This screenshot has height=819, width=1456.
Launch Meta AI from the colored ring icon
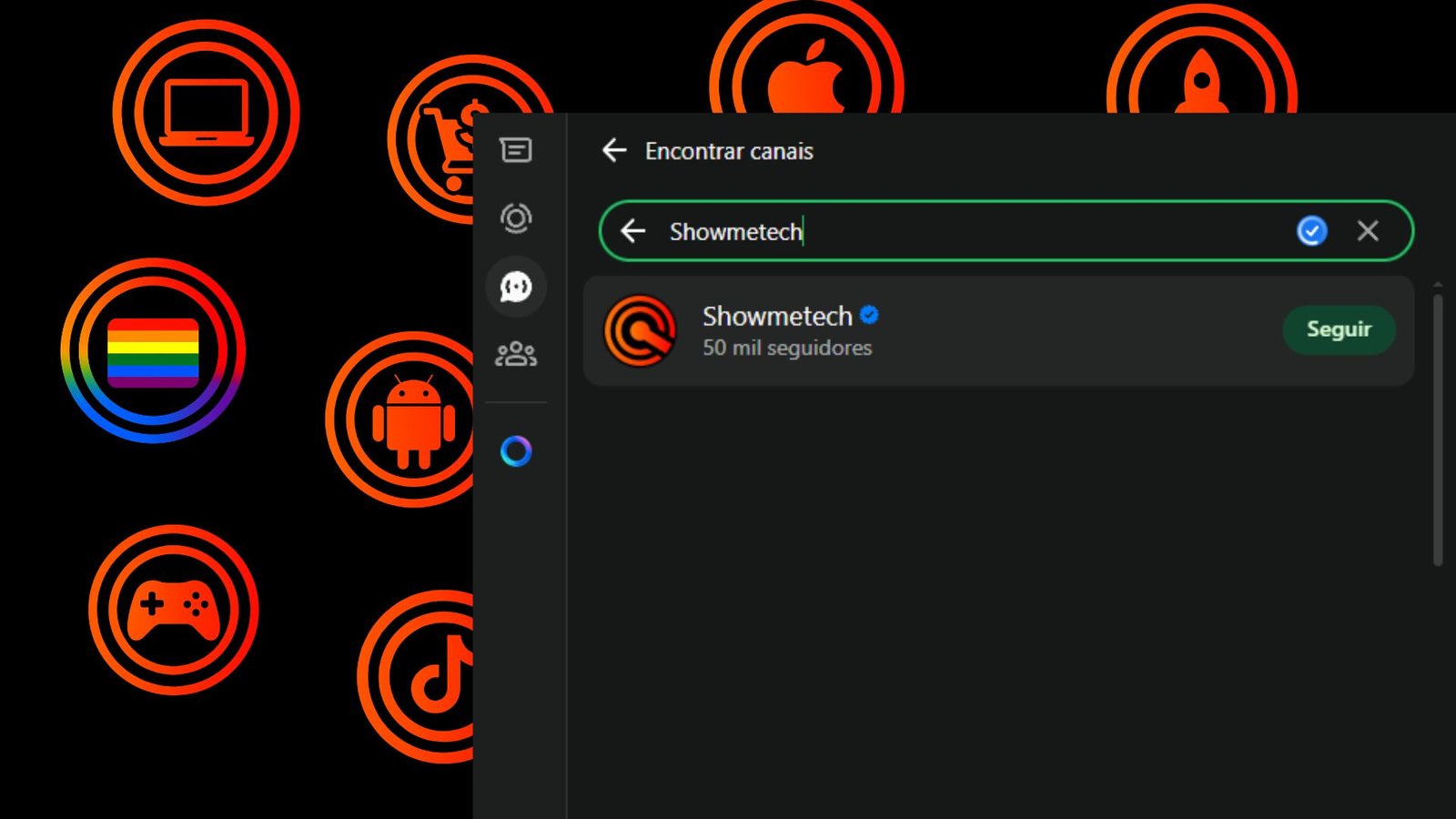point(516,450)
